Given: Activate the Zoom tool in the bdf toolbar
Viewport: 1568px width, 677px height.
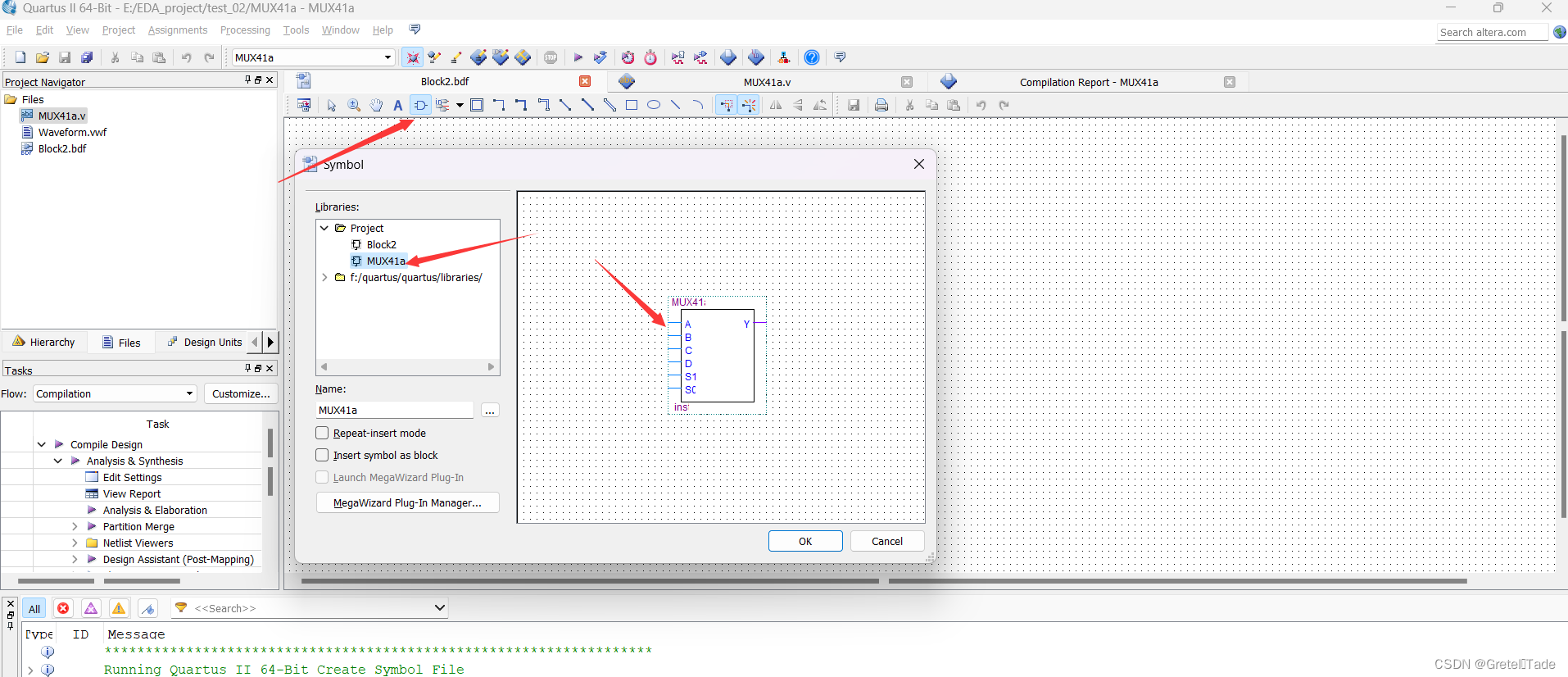Looking at the screenshot, I should click(354, 105).
